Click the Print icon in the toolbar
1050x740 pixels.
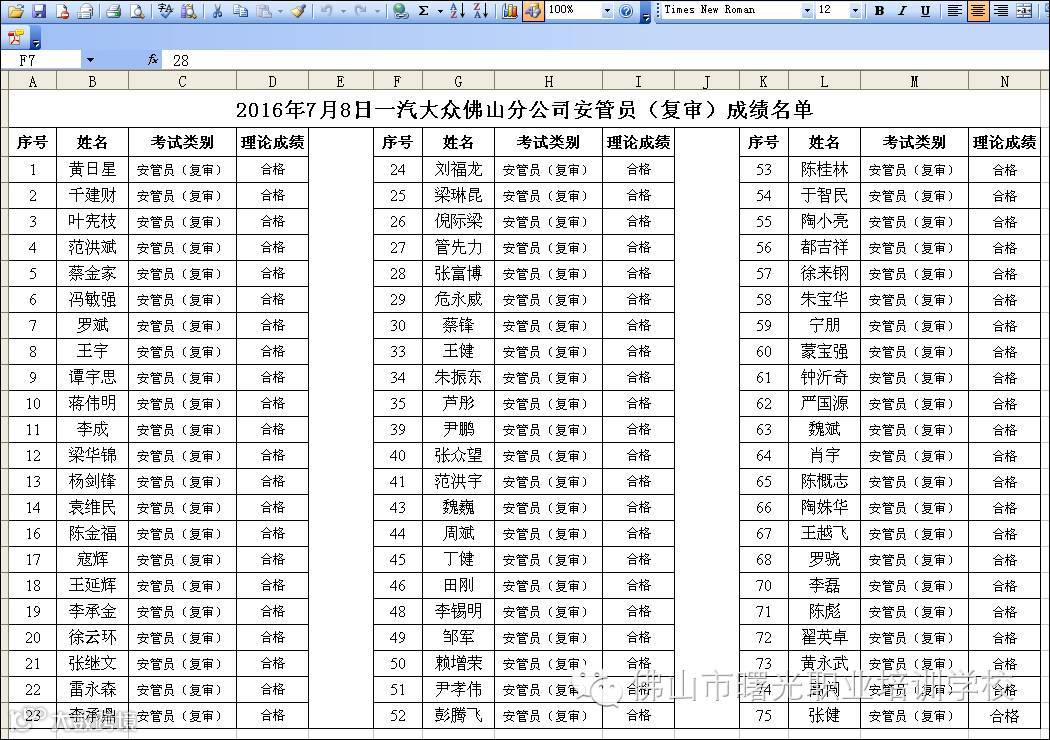click(x=113, y=11)
